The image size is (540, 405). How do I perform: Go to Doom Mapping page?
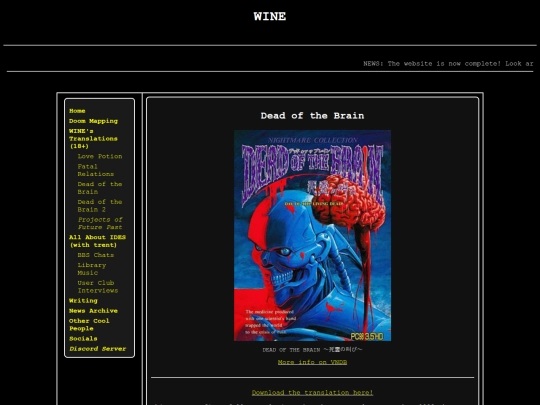pos(93,121)
